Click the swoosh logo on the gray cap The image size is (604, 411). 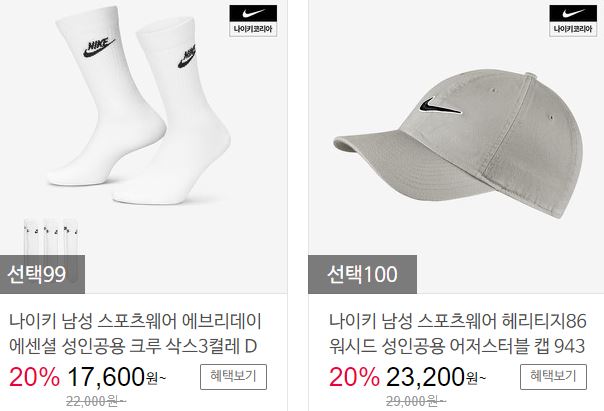tap(440, 105)
